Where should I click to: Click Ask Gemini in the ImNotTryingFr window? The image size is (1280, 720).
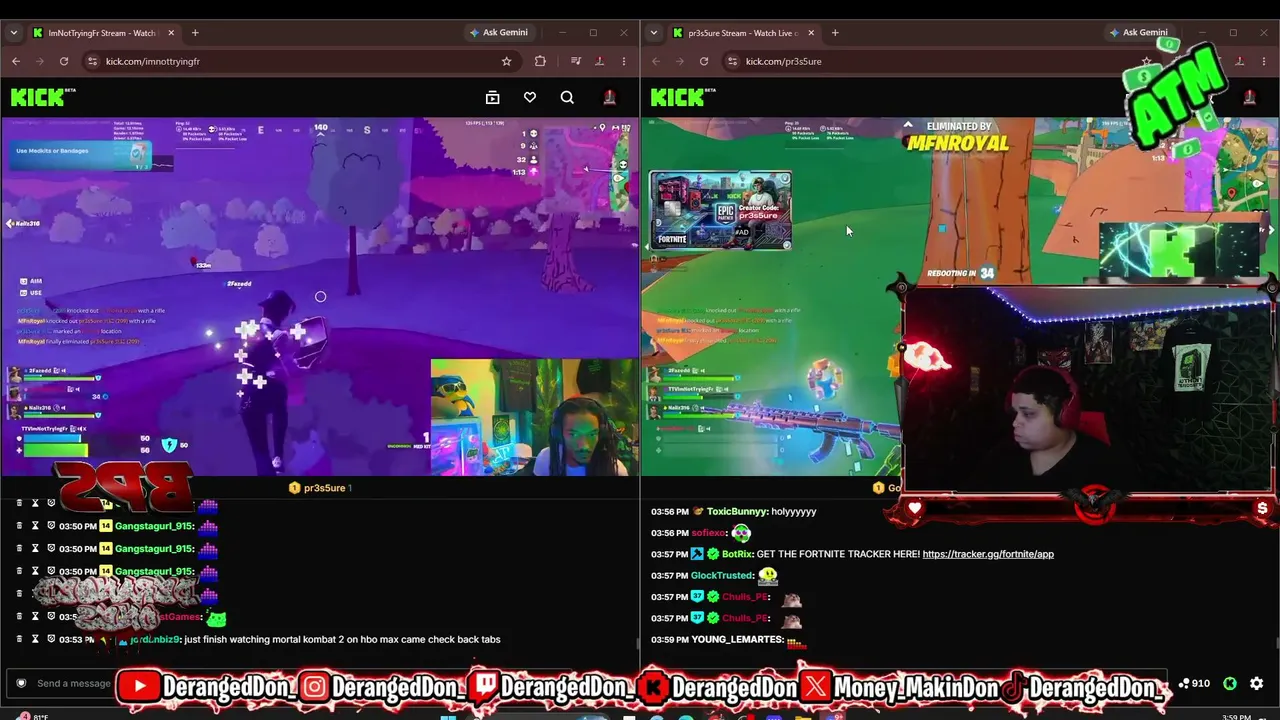498,33
